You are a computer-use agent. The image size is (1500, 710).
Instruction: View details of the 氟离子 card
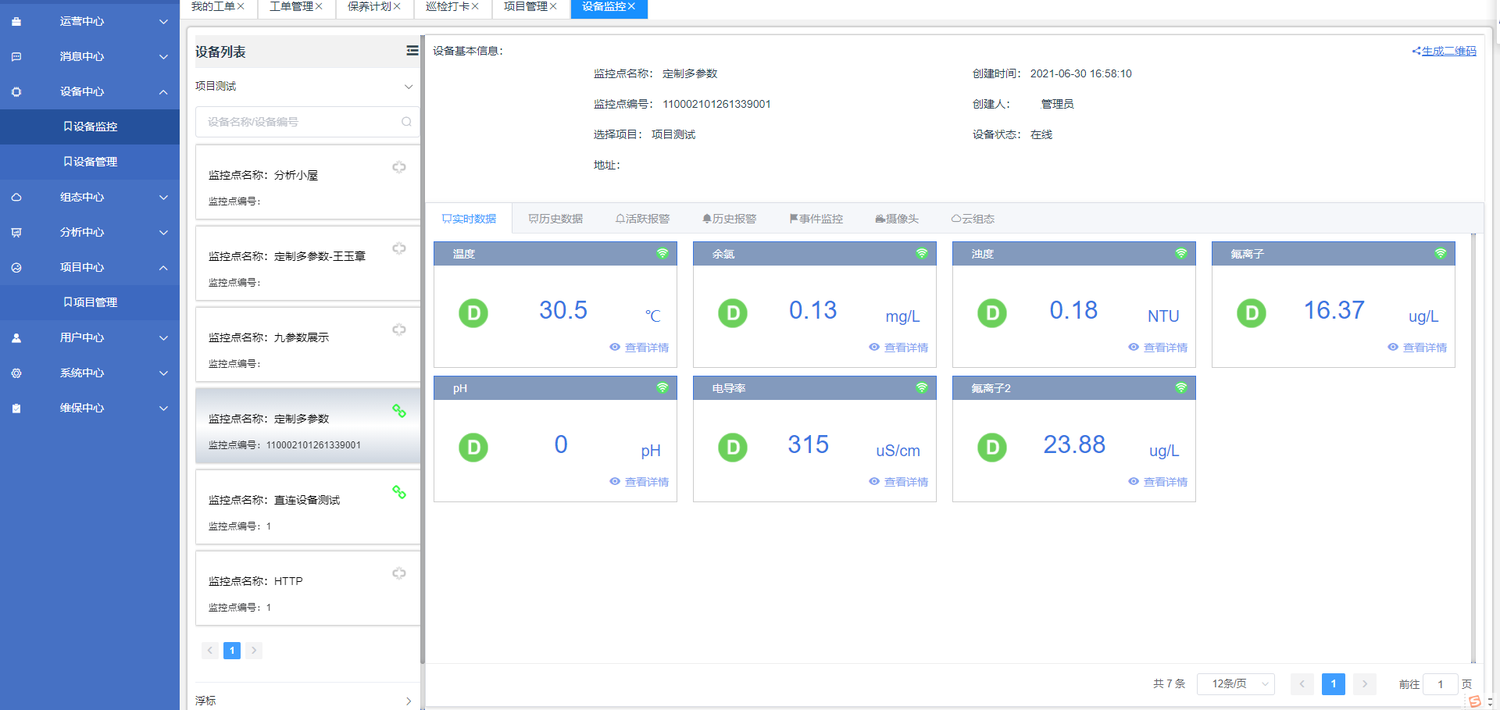pos(1417,348)
